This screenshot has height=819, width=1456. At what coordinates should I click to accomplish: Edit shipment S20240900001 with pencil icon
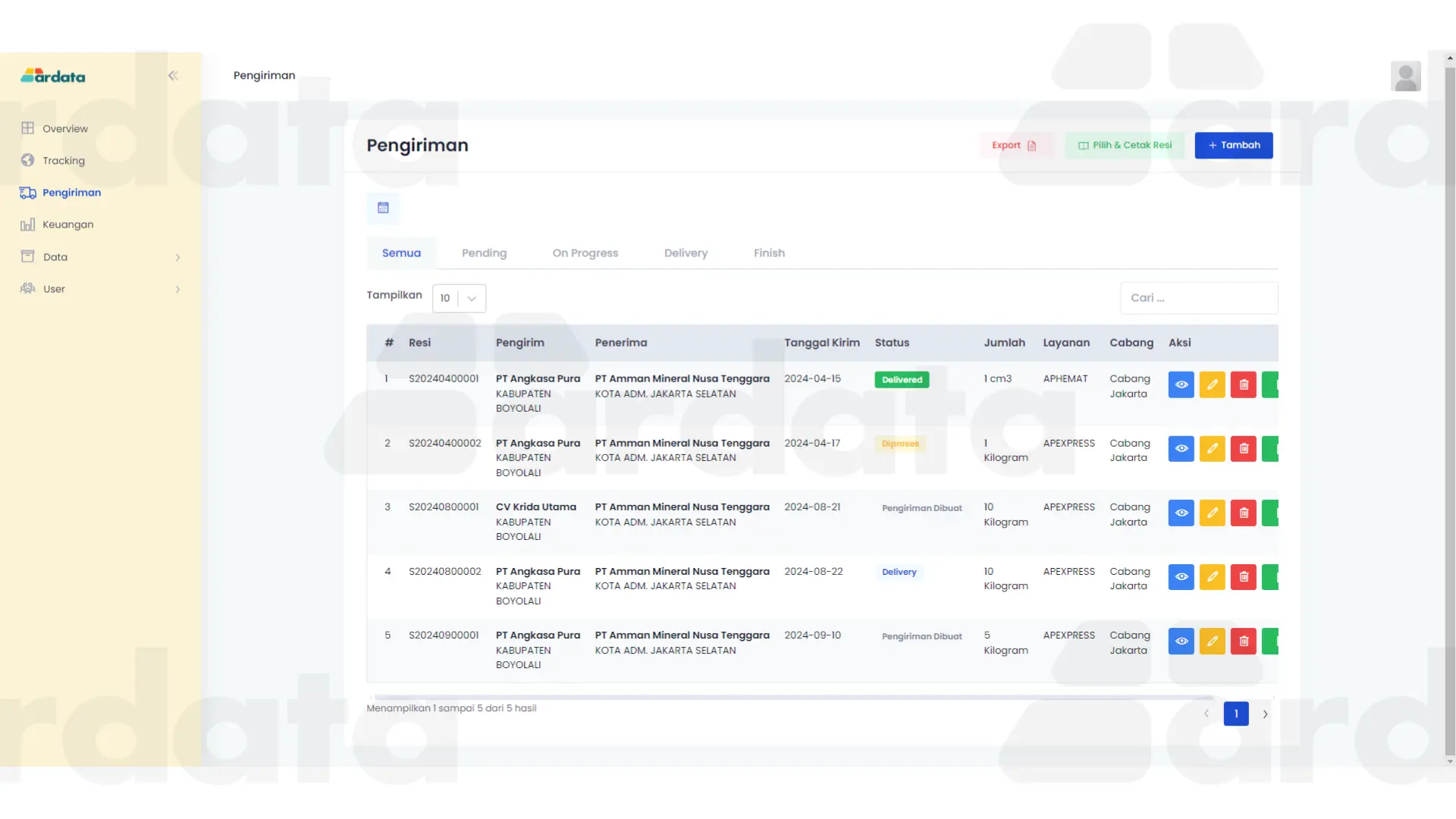1213,642
